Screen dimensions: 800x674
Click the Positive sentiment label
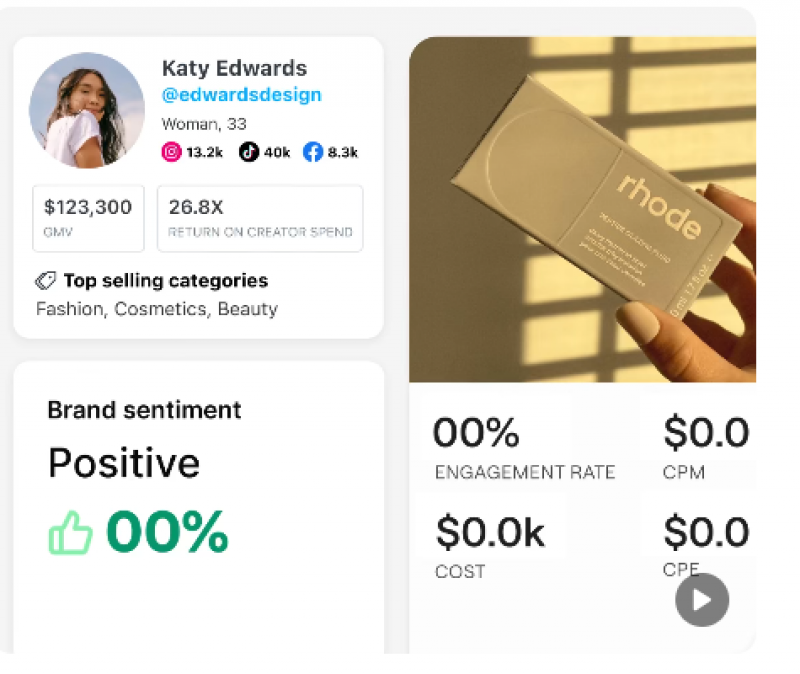tap(124, 463)
